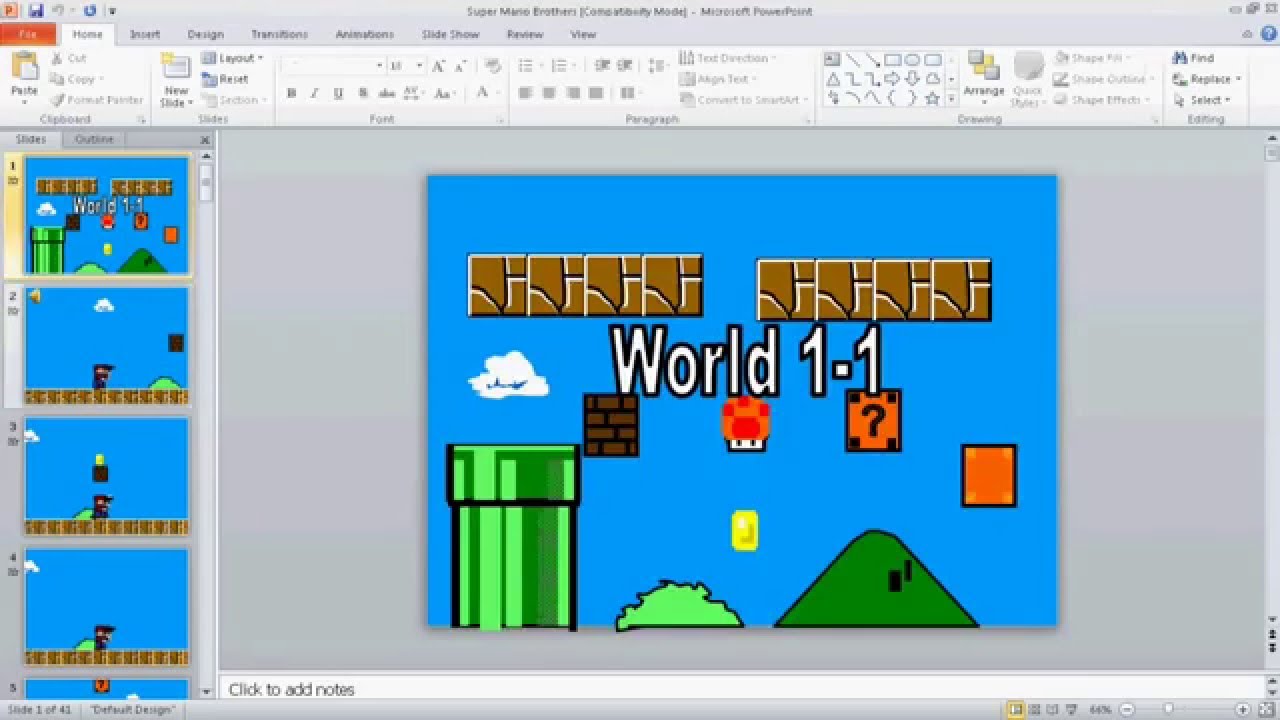This screenshot has height=720, width=1280.
Task: Open the Change Case dropdown
Action: click(x=445, y=93)
